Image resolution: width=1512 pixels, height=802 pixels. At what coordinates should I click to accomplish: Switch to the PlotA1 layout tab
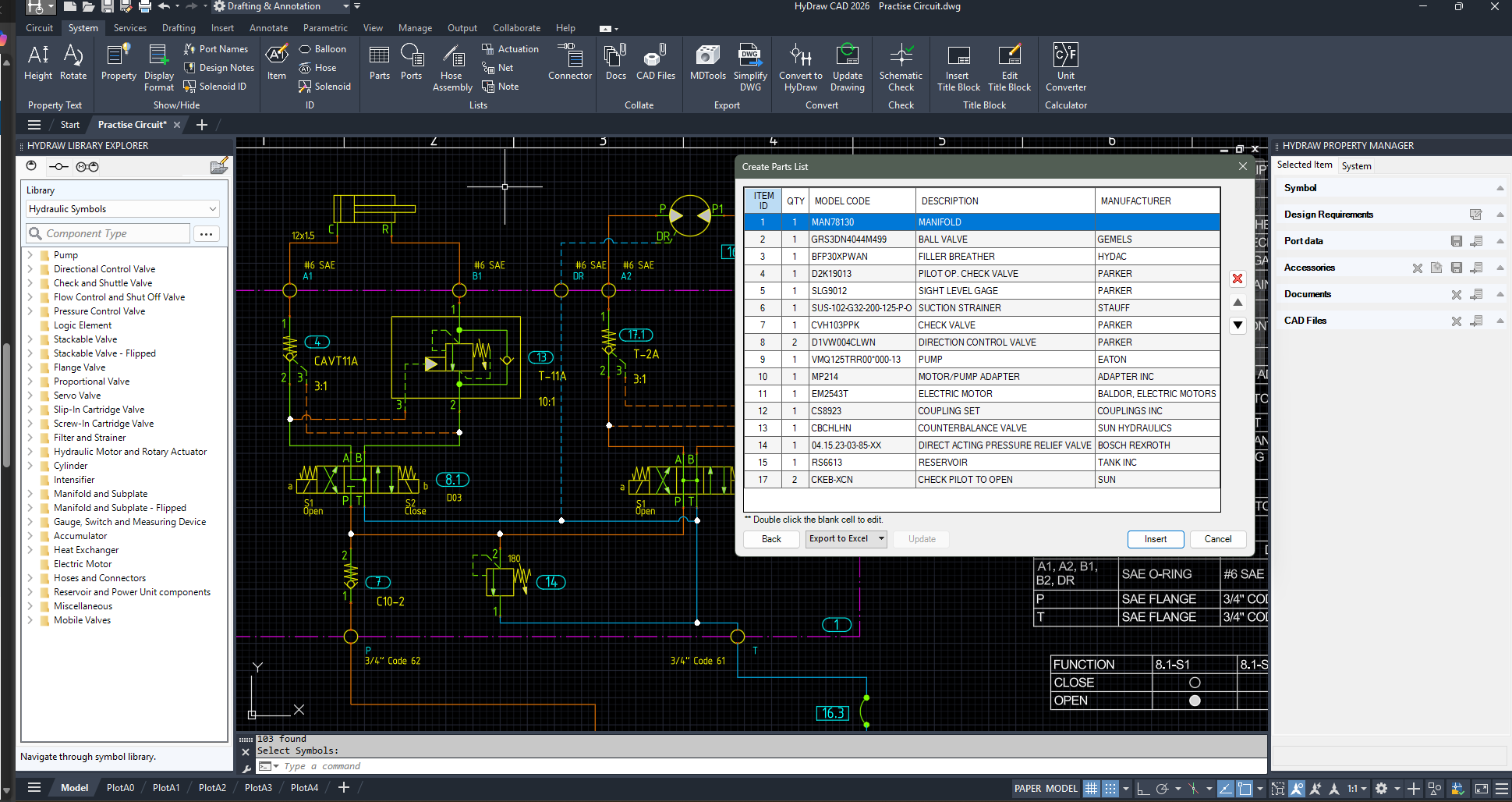click(x=166, y=788)
